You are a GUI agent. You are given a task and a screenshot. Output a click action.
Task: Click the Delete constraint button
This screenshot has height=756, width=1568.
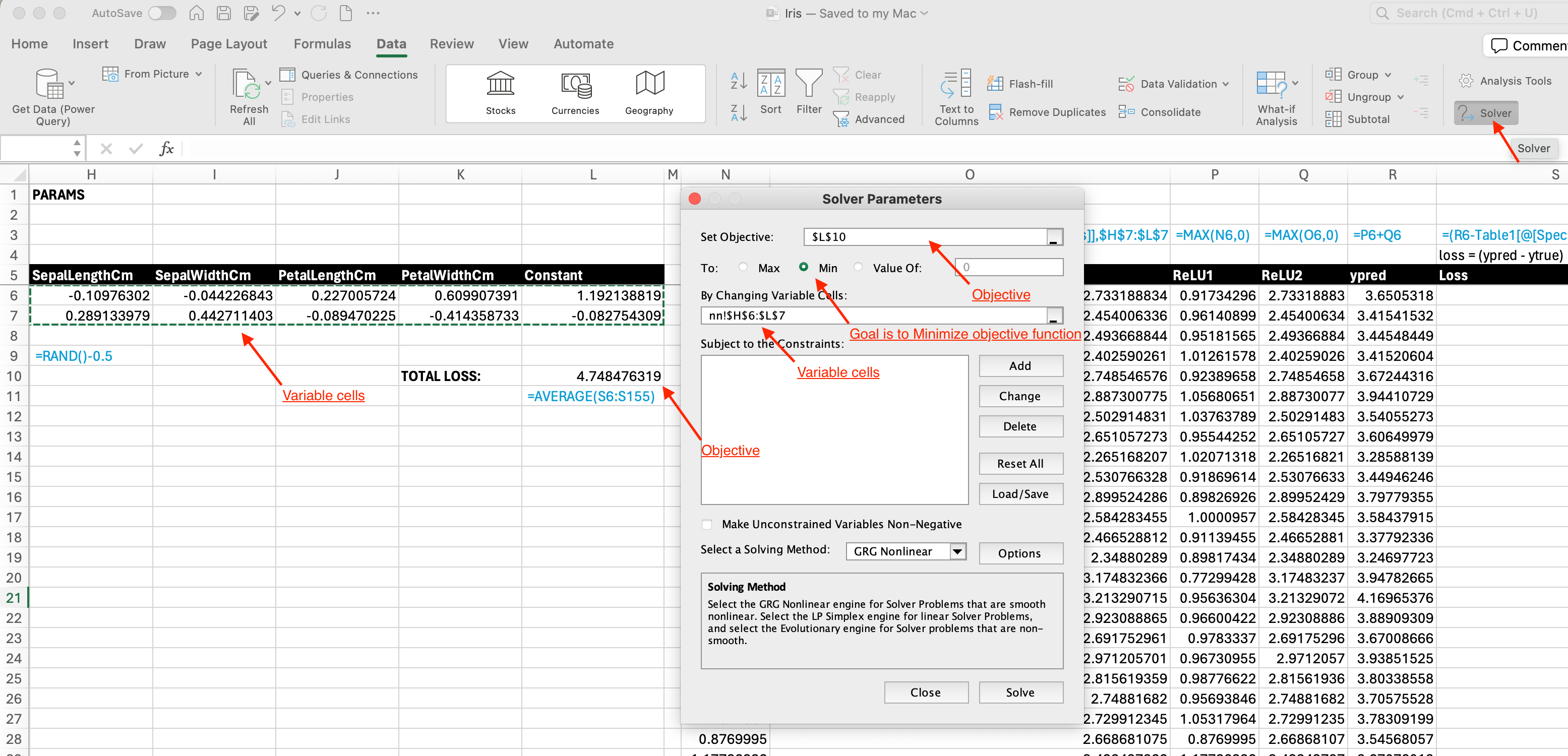[x=1021, y=427]
